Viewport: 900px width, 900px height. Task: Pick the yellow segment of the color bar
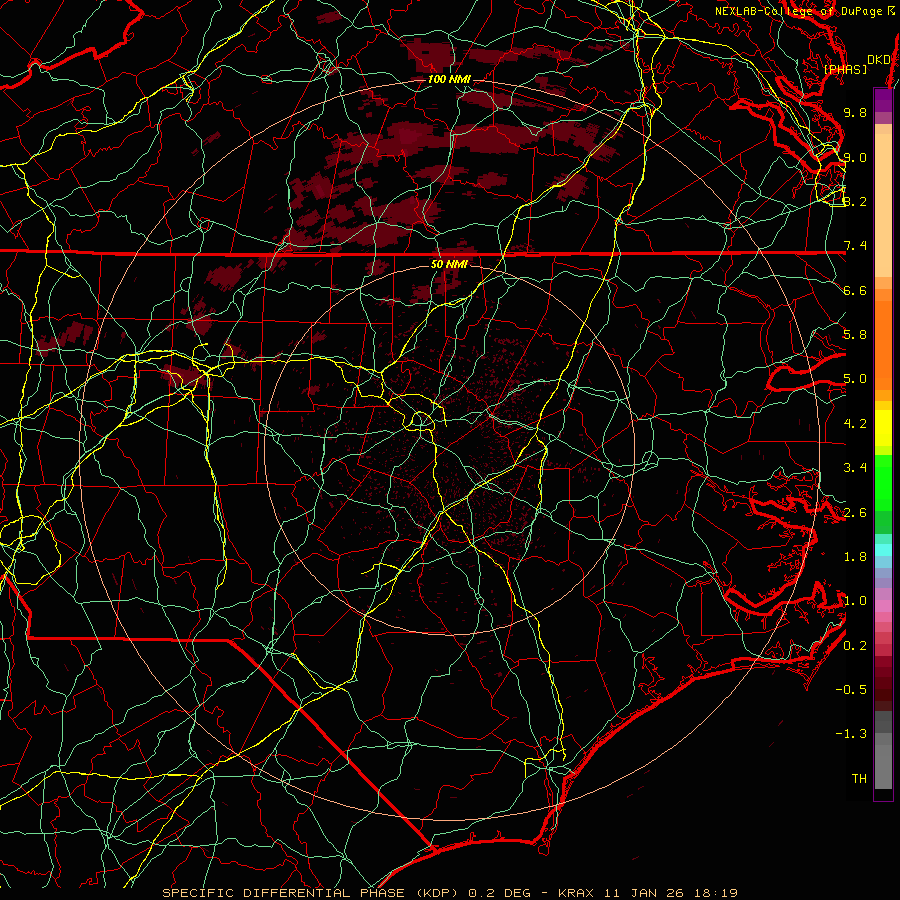click(x=883, y=428)
